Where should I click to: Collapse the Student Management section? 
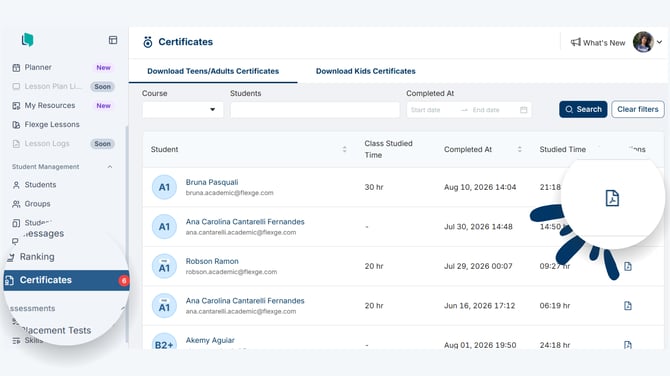(110, 167)
